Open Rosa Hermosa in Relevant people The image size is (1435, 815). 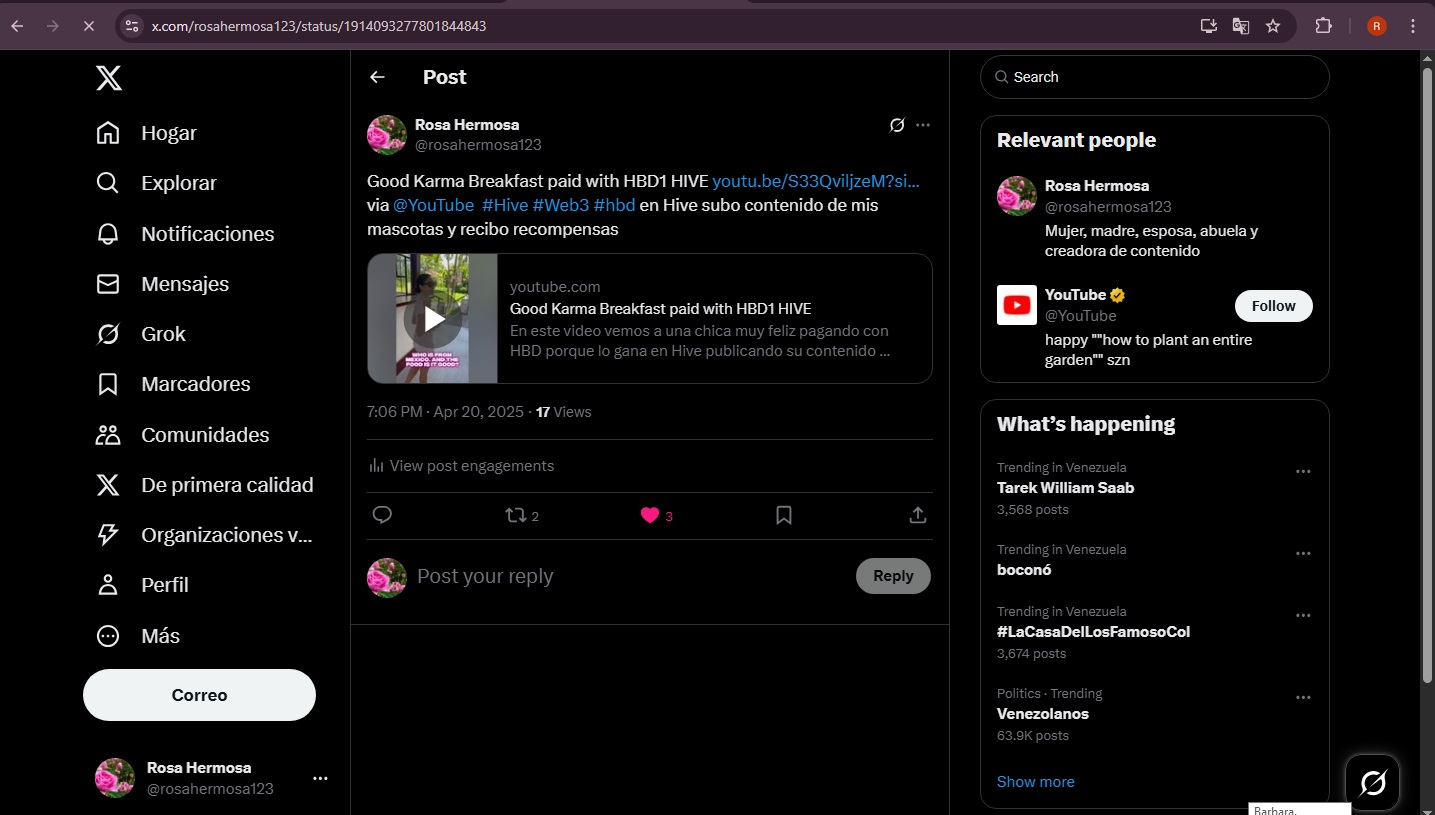(1096, 186)
